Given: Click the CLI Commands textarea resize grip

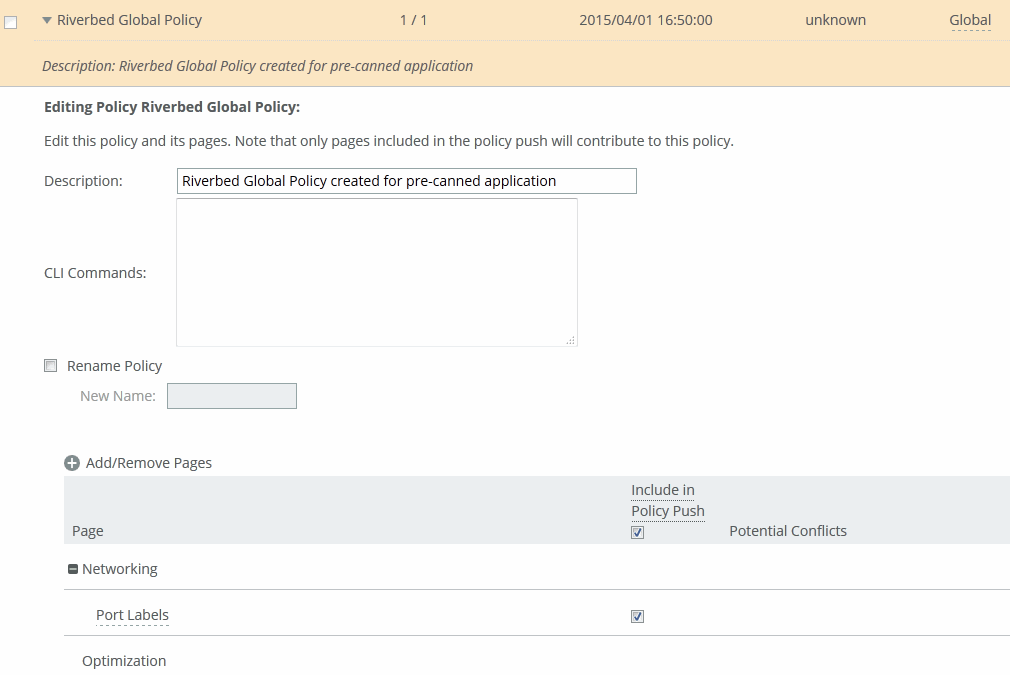Looking at the screenshot, I should pos(570,340).
